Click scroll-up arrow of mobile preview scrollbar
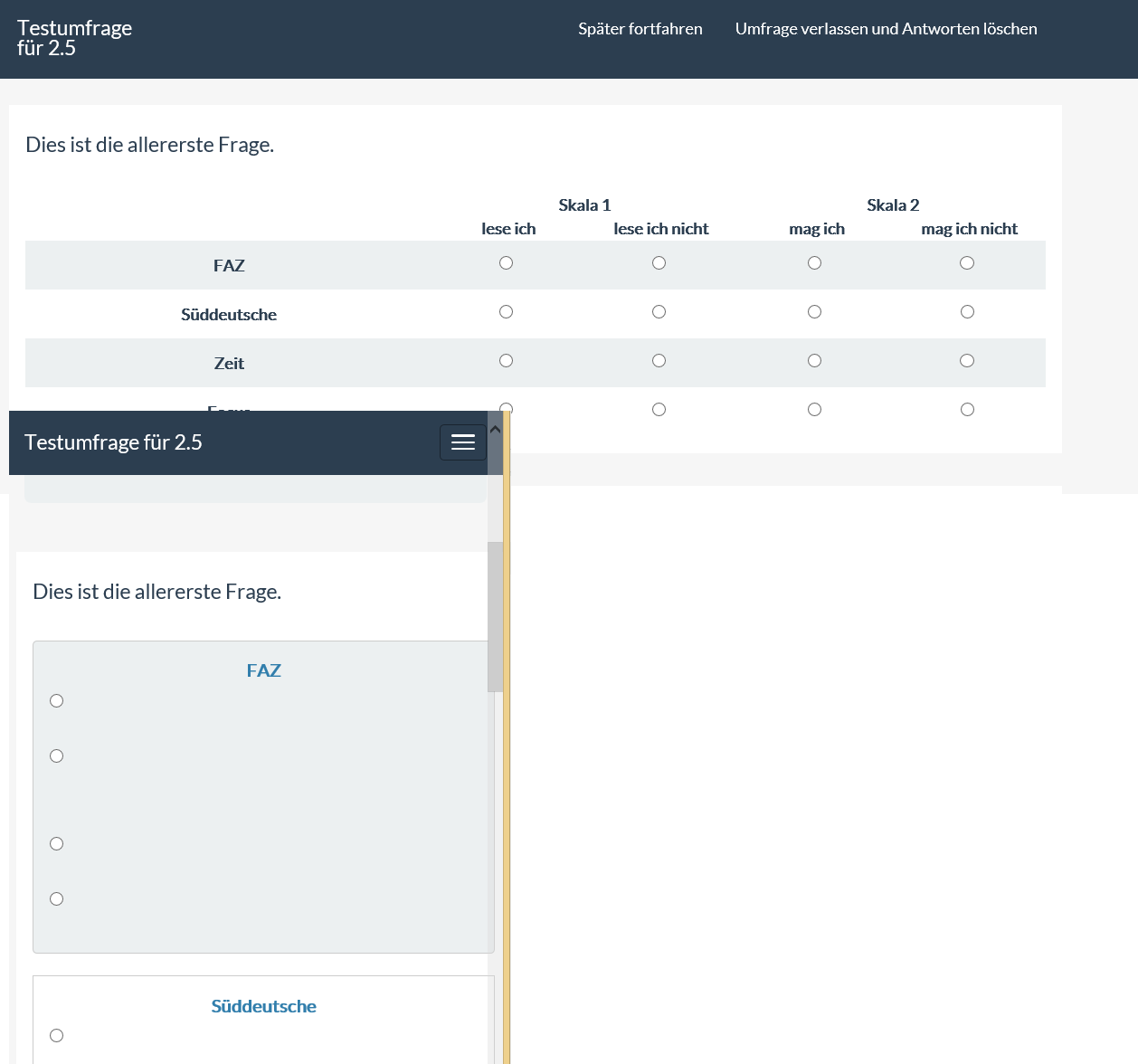Screen dimensions: 1138x1064 (x=495, y=429)
